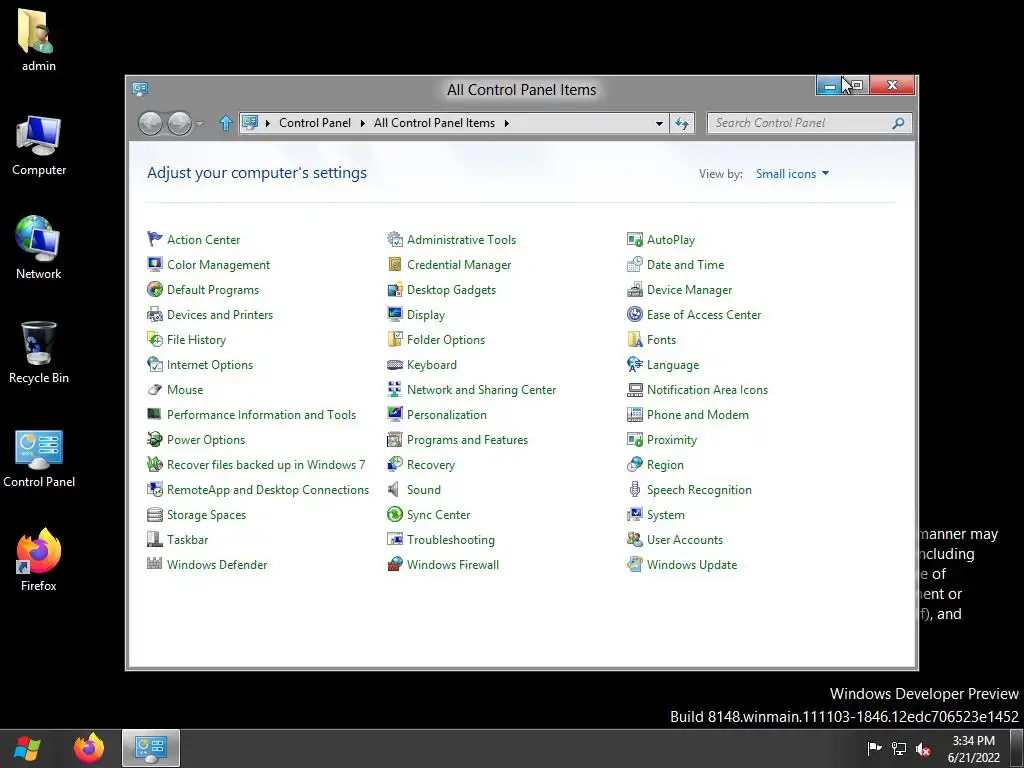This screenshot has width=1024, height=768.
Task: Click the Power Options icon
Action: coord(155,440)
